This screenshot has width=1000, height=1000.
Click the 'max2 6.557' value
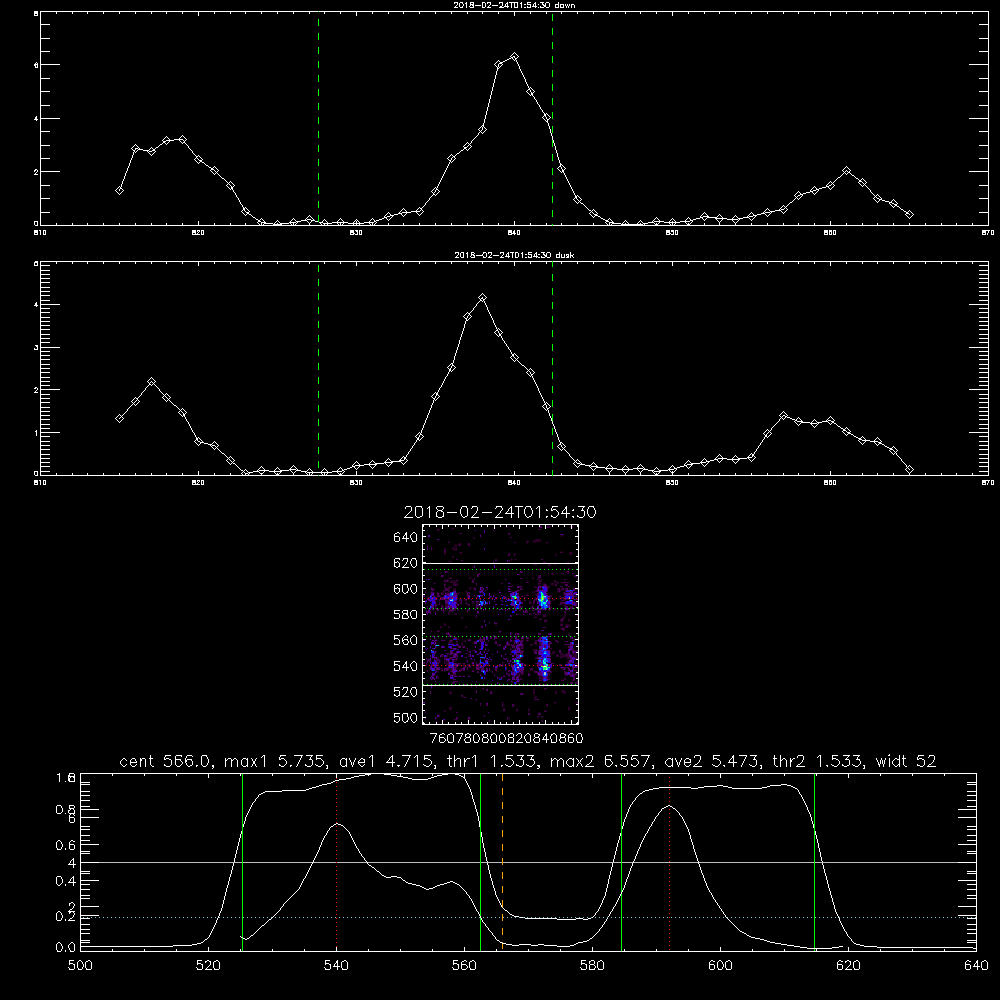(x=599, y=761)
